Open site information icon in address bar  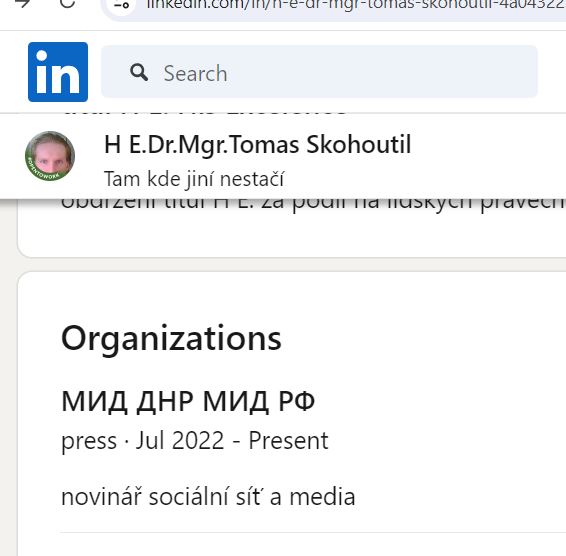(122, 4)
